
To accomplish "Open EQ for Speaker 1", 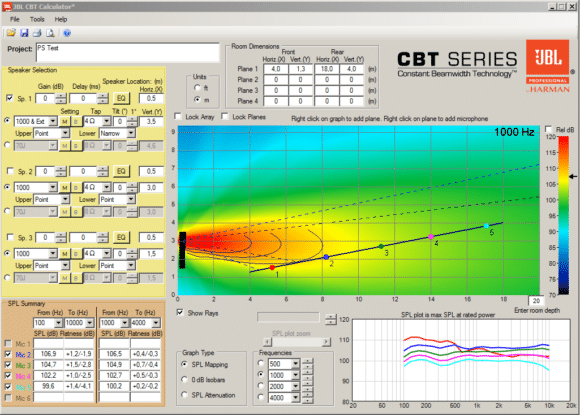I will [121, 98].
